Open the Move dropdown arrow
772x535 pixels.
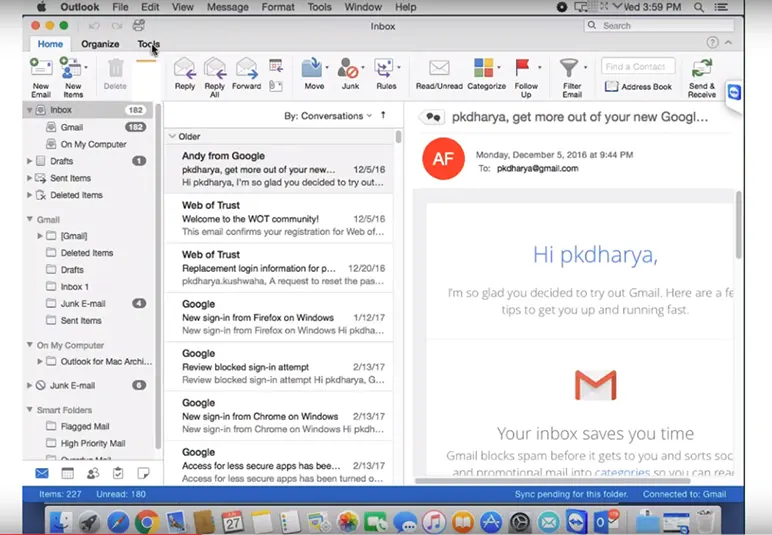click(x=327, y=67)
